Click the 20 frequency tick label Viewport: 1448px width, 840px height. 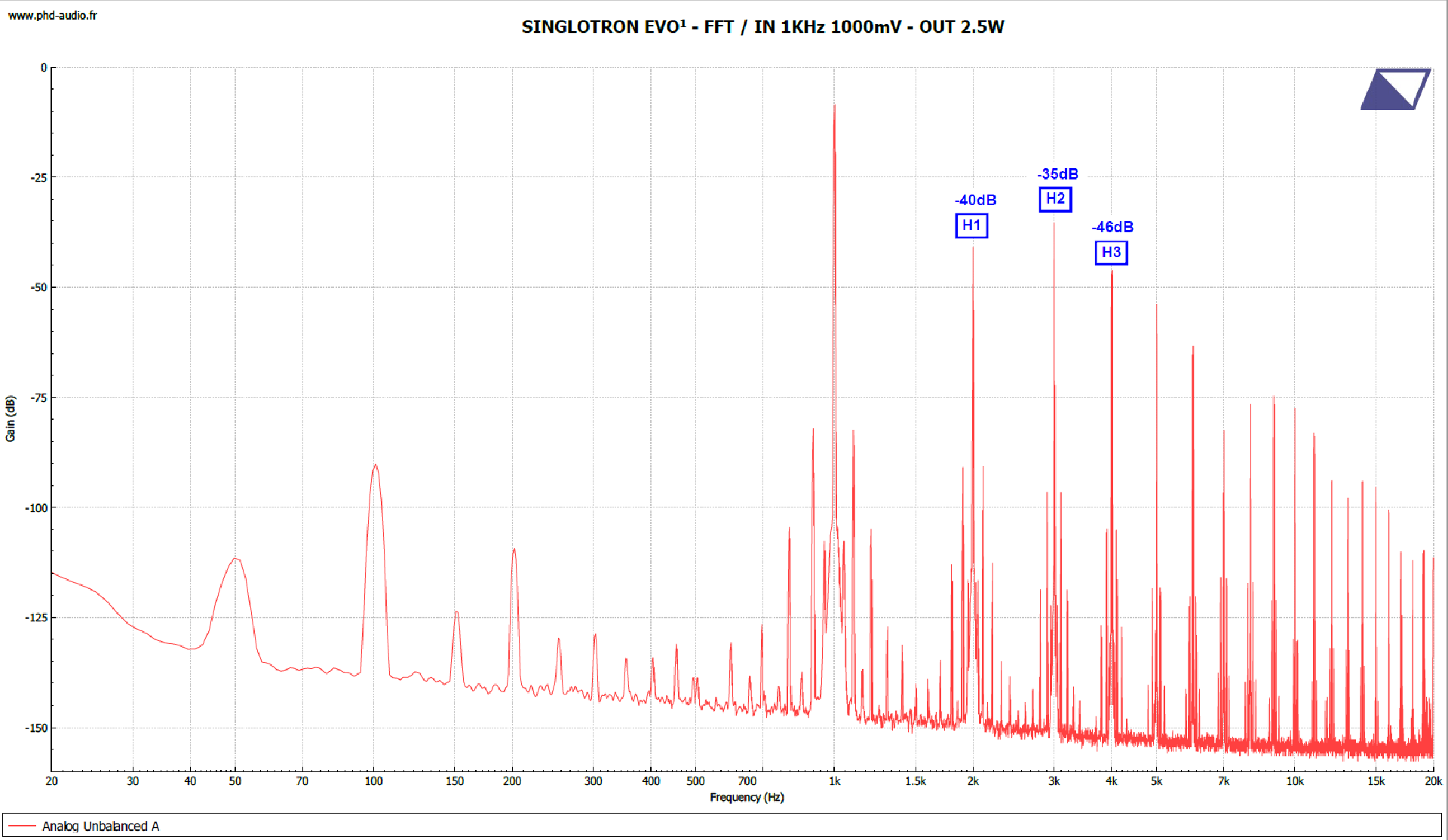(x=51, y=781)
